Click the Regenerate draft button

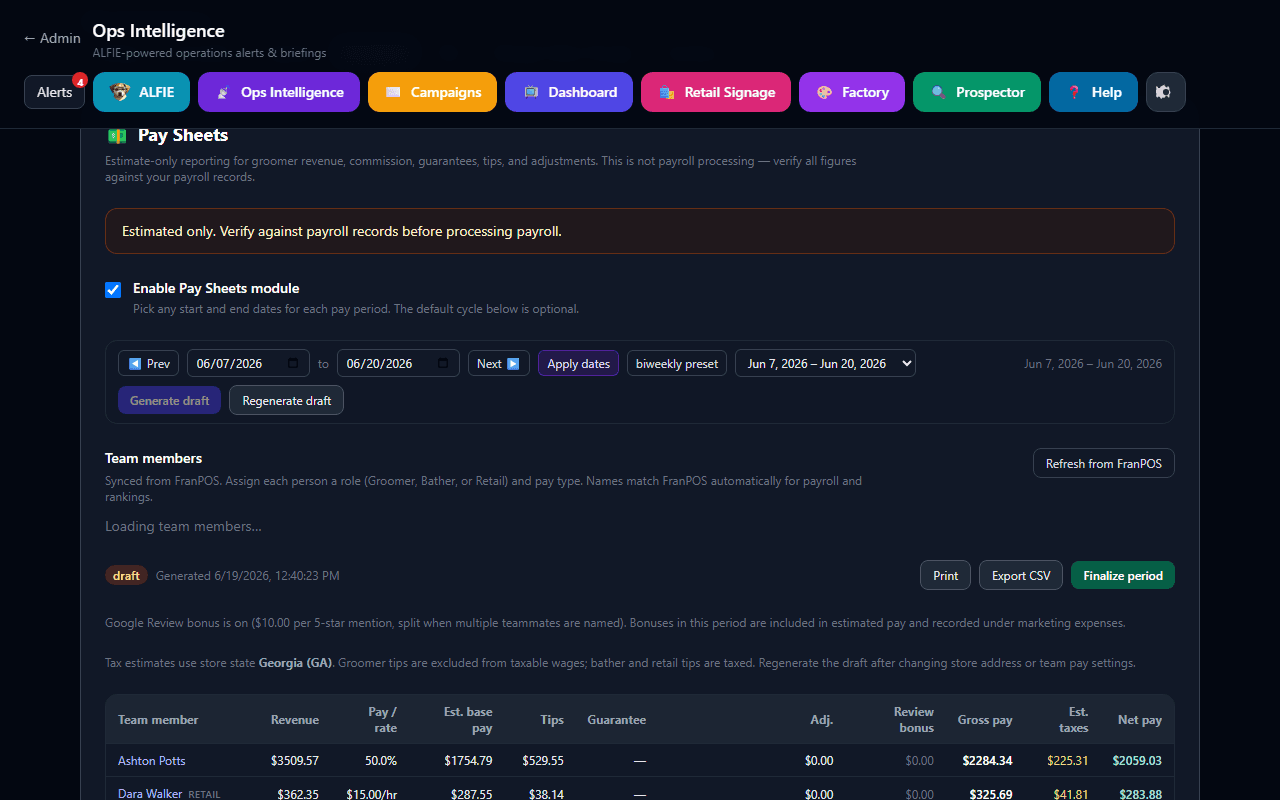click(286, 400)
